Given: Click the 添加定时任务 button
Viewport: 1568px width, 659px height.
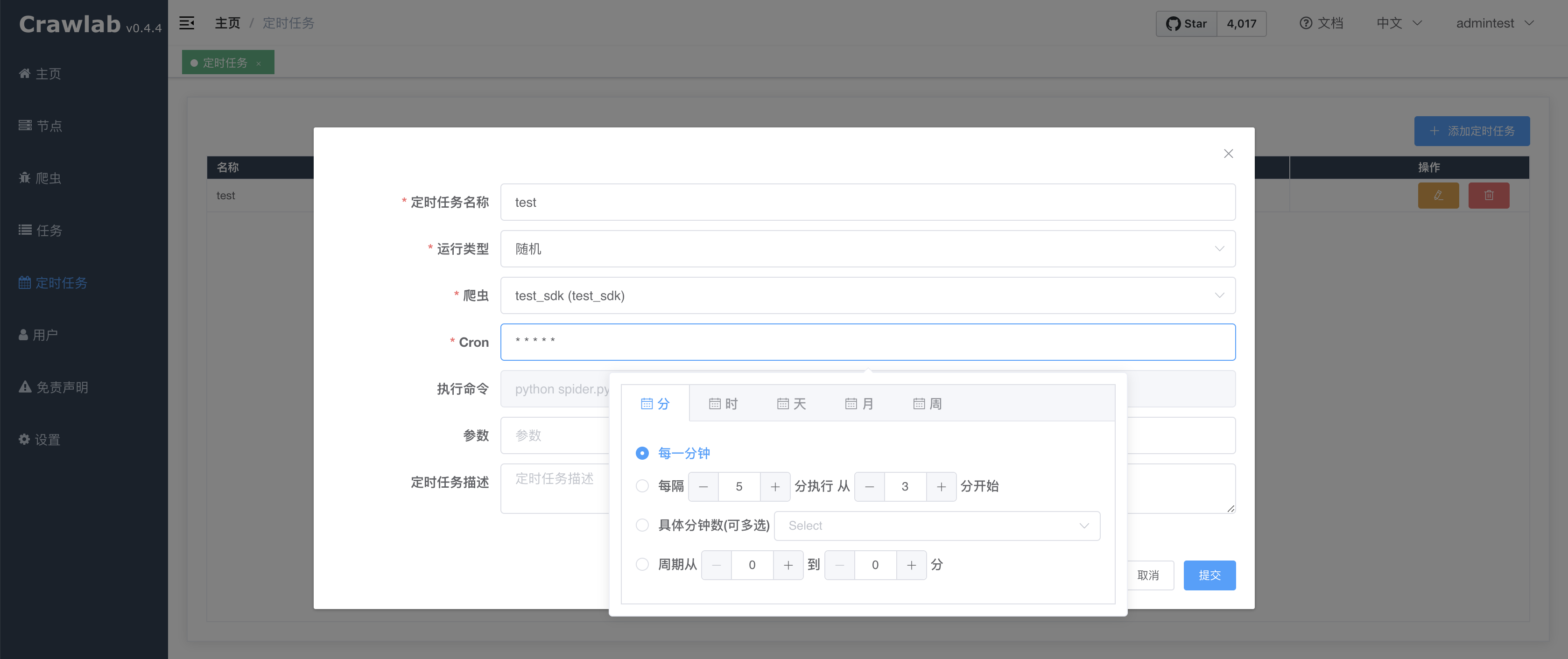Looking at the screenshot, I should pyautogui.click(x=1472, y=131).
